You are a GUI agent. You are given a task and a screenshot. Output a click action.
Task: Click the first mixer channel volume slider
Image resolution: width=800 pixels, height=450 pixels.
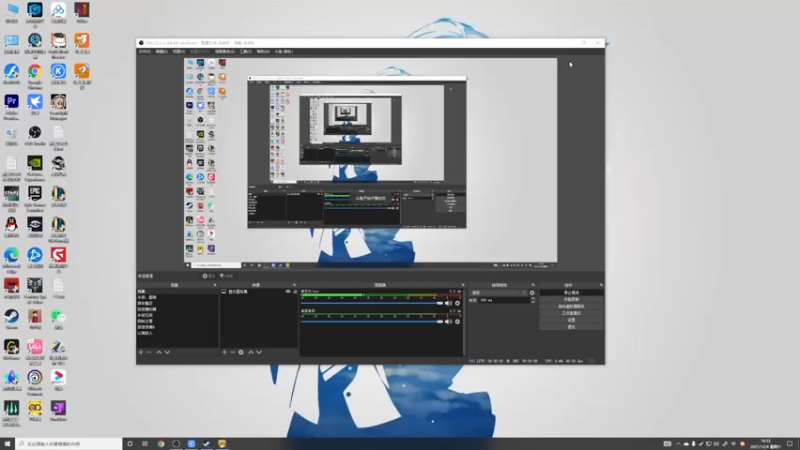point(372,303)
